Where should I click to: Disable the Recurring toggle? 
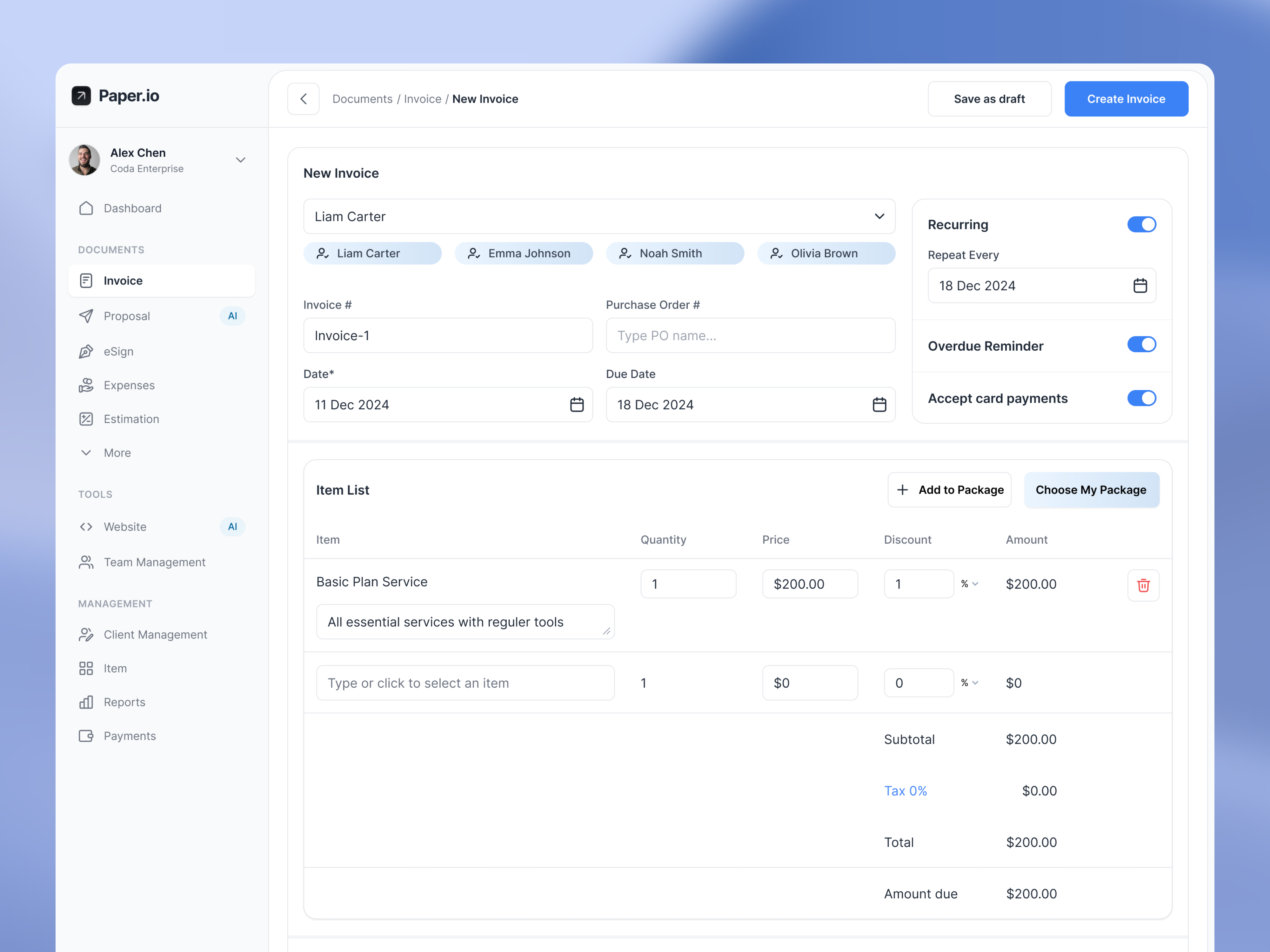click(x=1141, y=224)
